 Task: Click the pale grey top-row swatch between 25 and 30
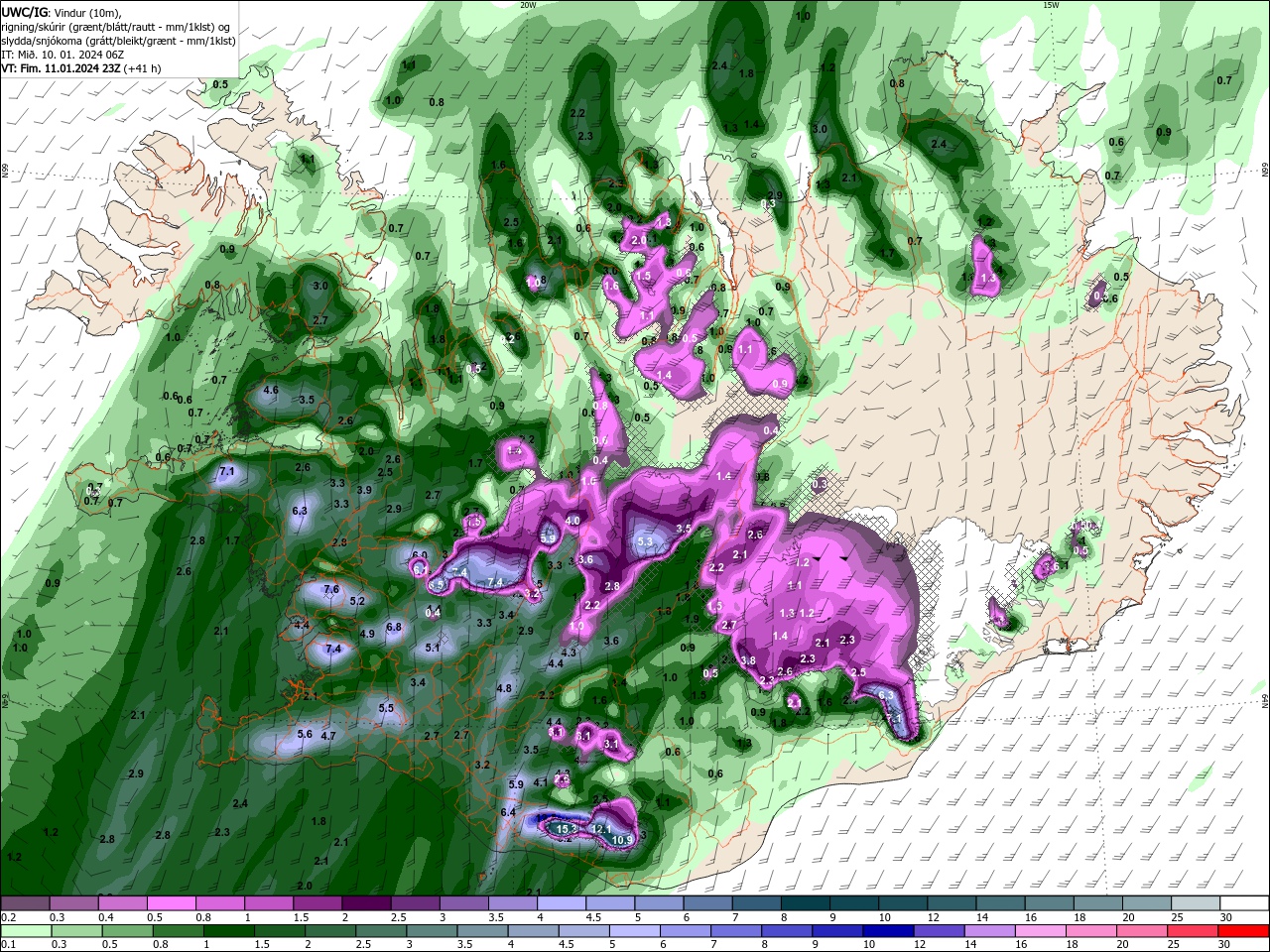pos(1197,903)
